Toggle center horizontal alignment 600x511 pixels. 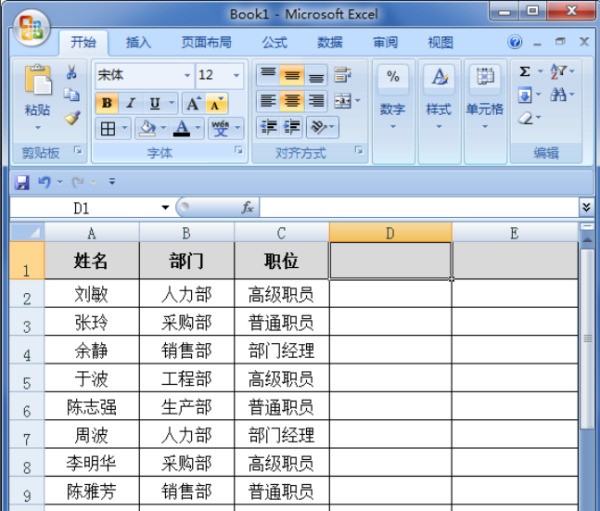click(x=292, y=100)
